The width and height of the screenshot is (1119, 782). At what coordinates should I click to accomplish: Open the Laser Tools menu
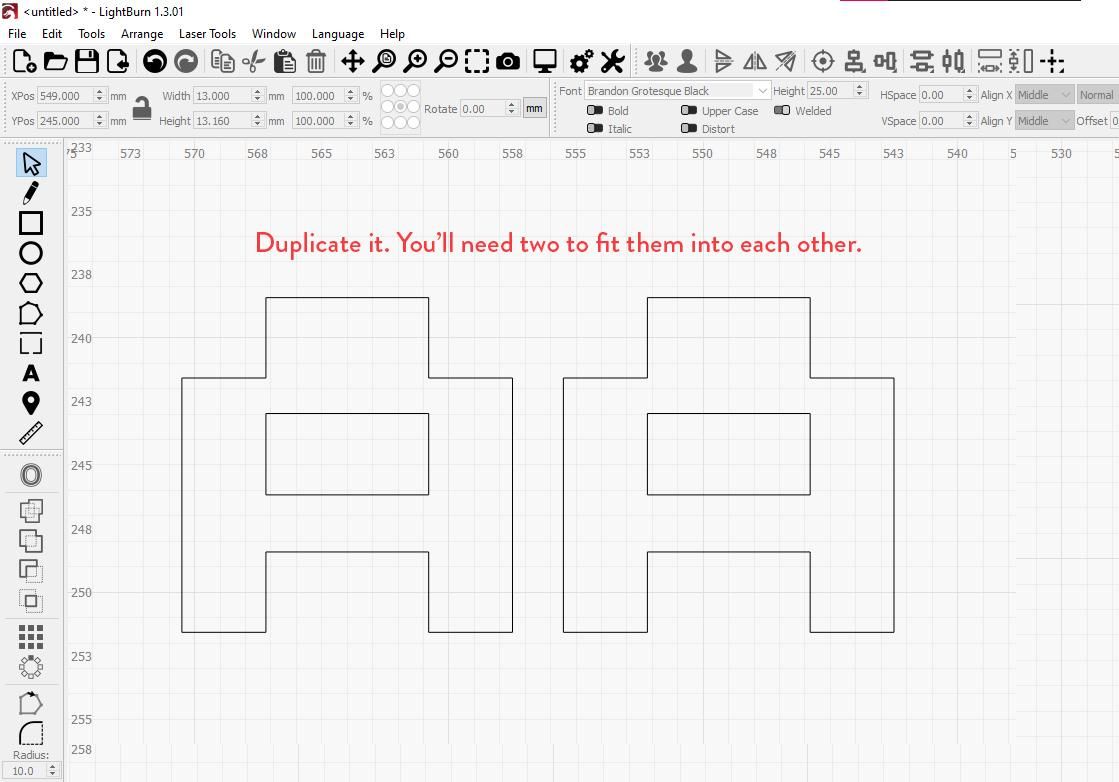[x=207, y=33]
